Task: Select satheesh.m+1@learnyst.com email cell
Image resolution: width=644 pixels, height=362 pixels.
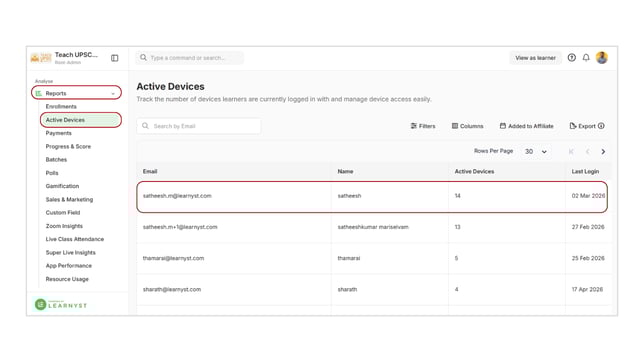Action: pyautogui.click(x=180, y=227)
